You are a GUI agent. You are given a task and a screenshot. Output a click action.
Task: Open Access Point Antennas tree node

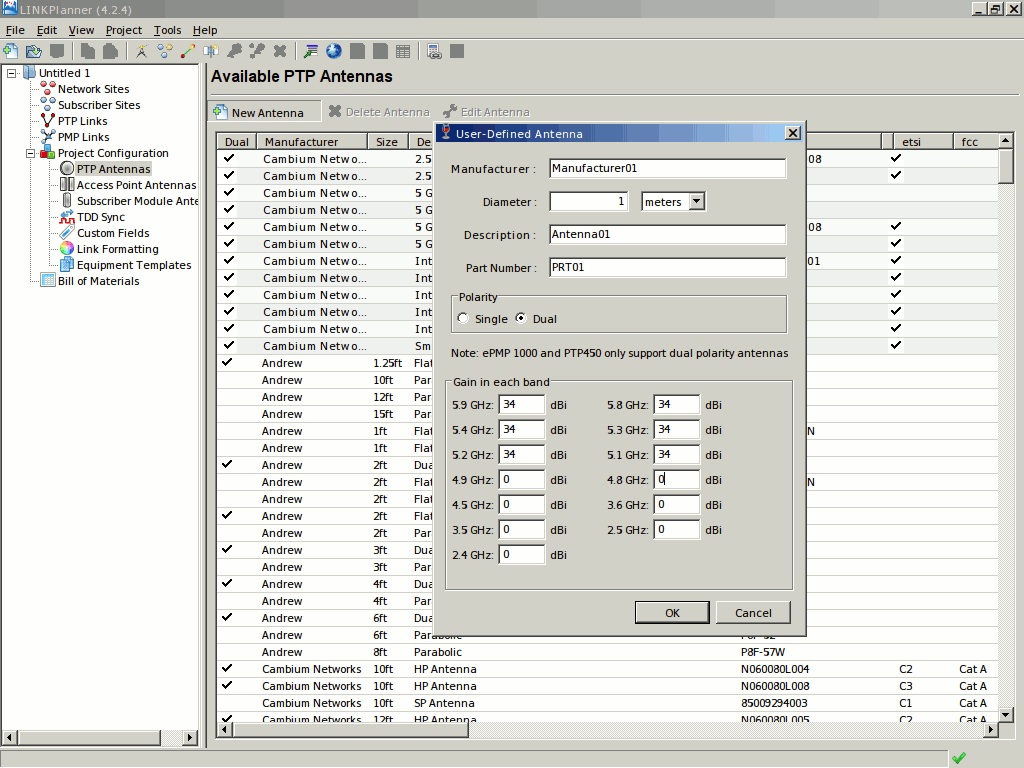pyautogui.click(x=136, y=185)
